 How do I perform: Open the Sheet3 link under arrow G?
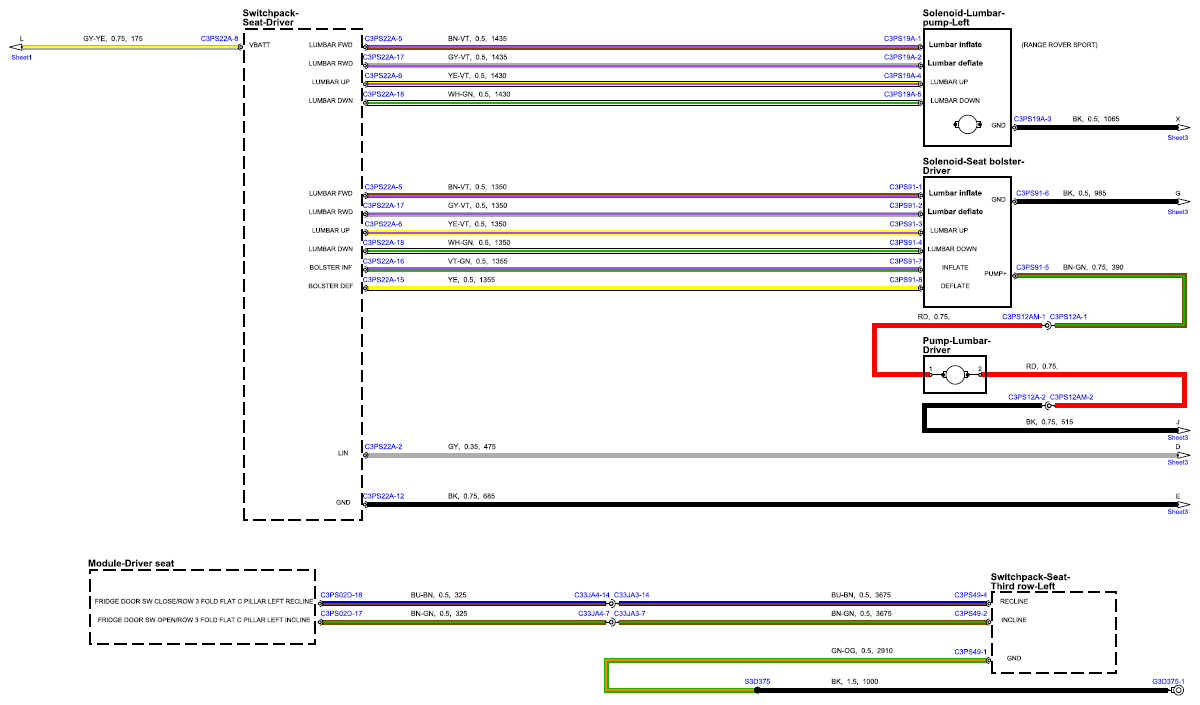(1178, 212)
